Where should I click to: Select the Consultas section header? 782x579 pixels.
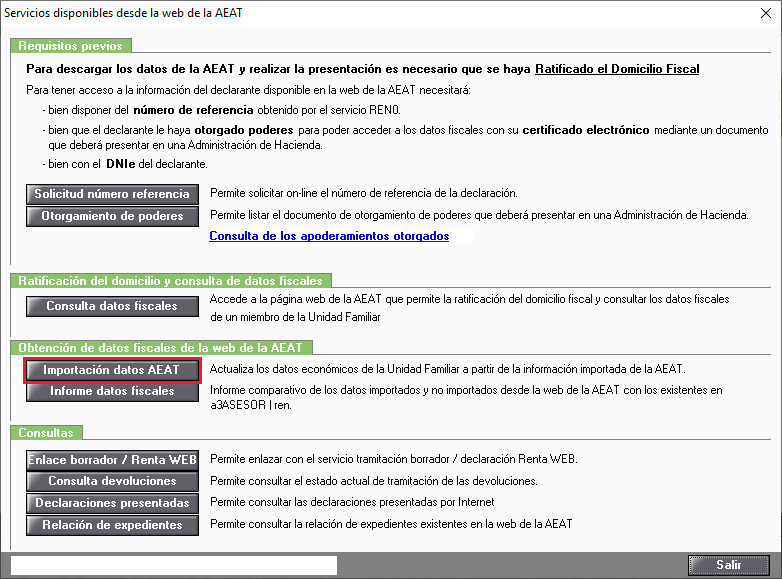pos(46,433)
